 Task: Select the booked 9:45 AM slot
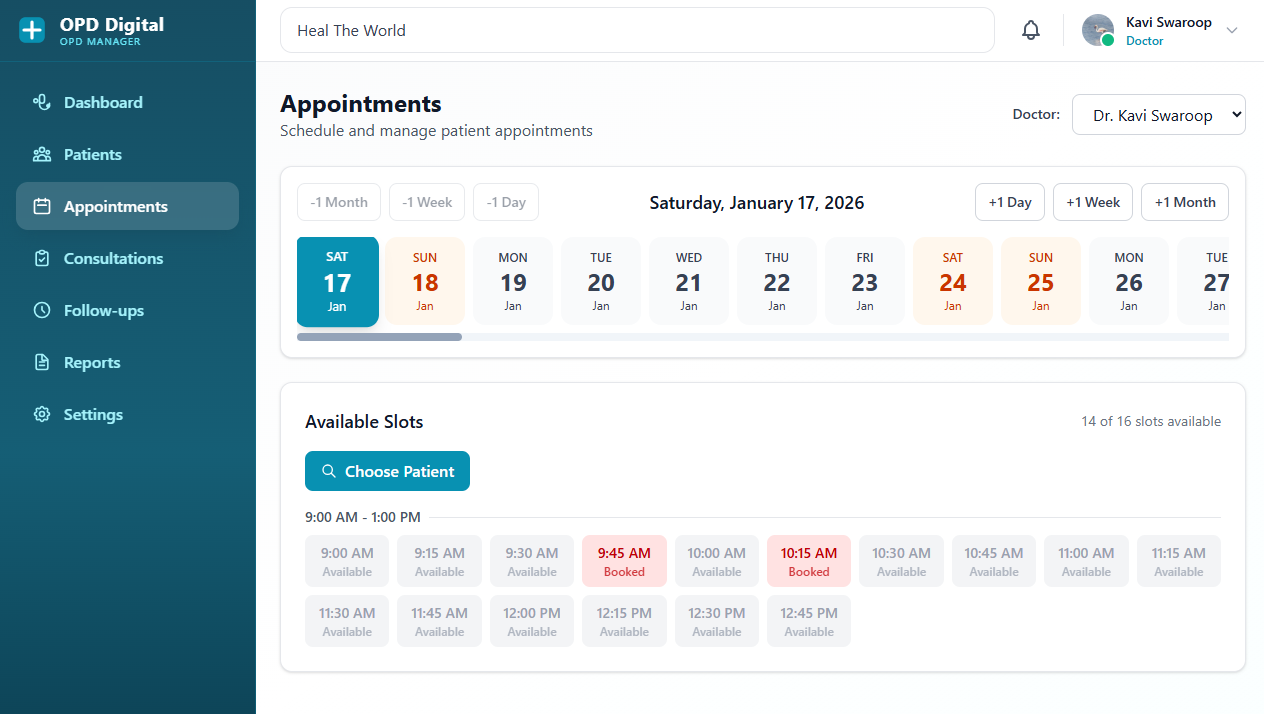(x=624, y=561)
